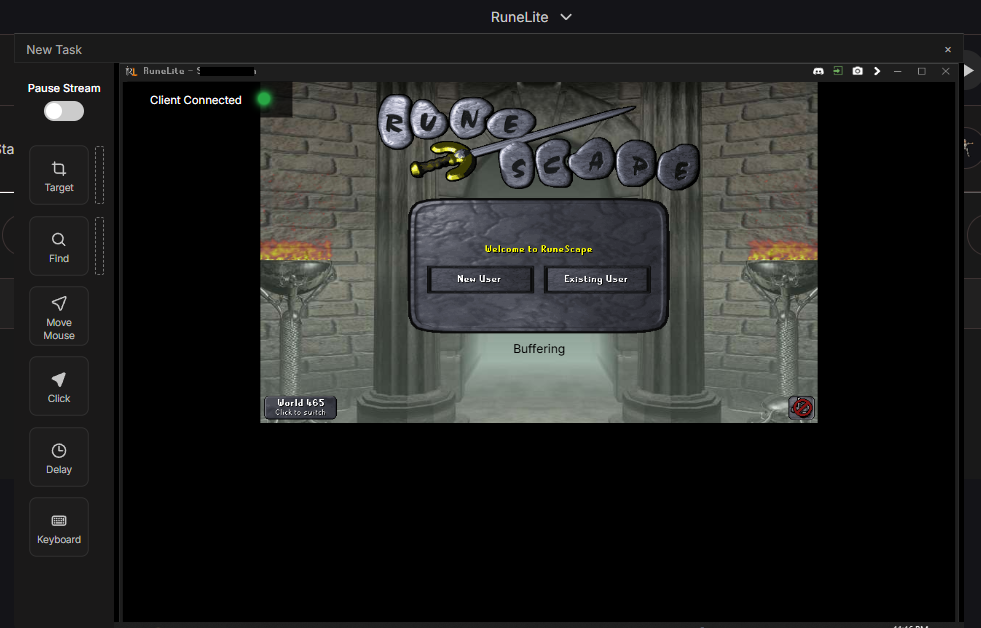This screenshot has height=628, width=981.
Task: Click the dashed slot beside Find
Action: (99, 246)
